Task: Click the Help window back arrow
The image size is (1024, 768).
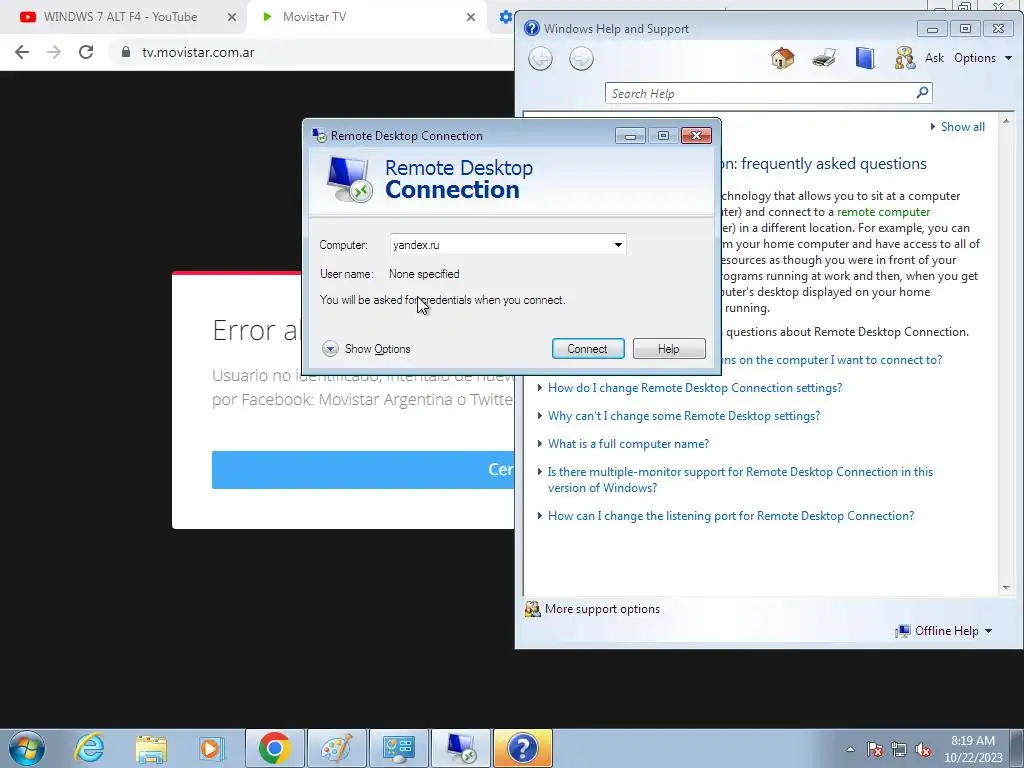Action: (540, 59)
